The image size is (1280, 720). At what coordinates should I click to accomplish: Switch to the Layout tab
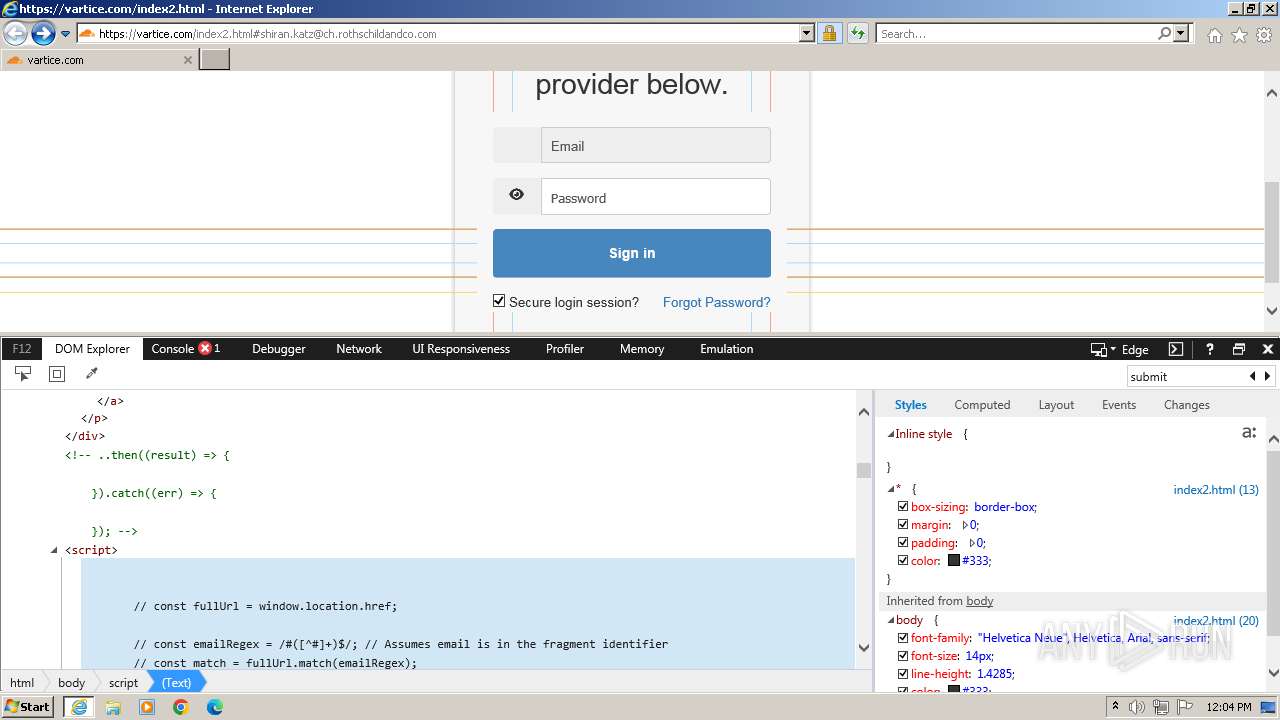tap(1056, 405)
